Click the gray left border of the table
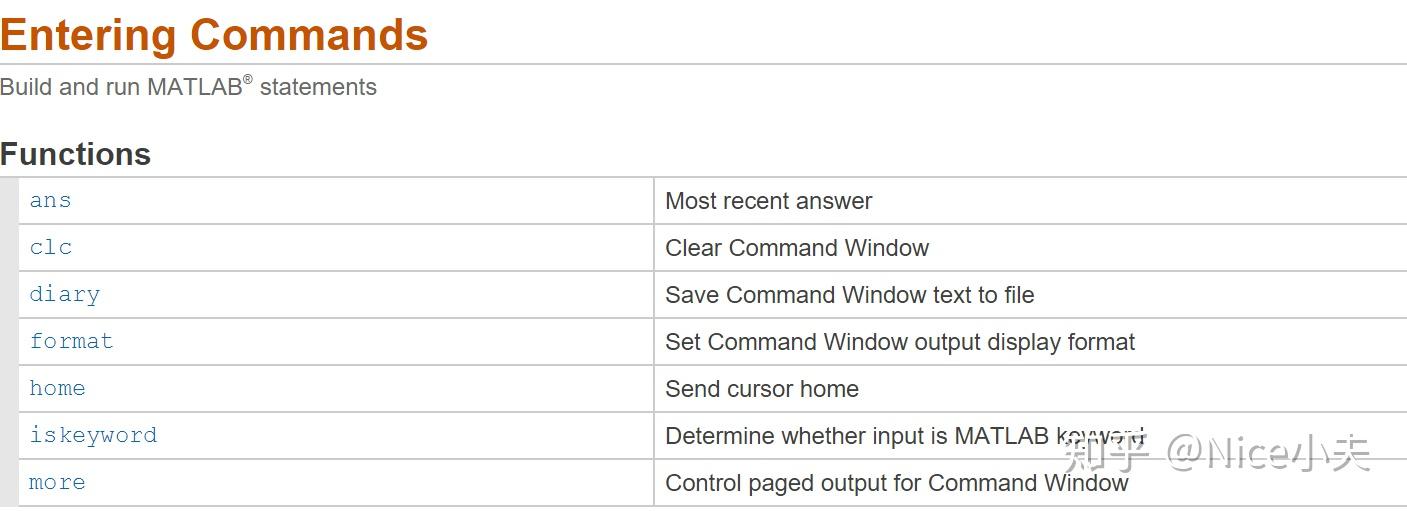This screenshot has height=511, width=1407. pyautogui.click(x=9, y=342)
